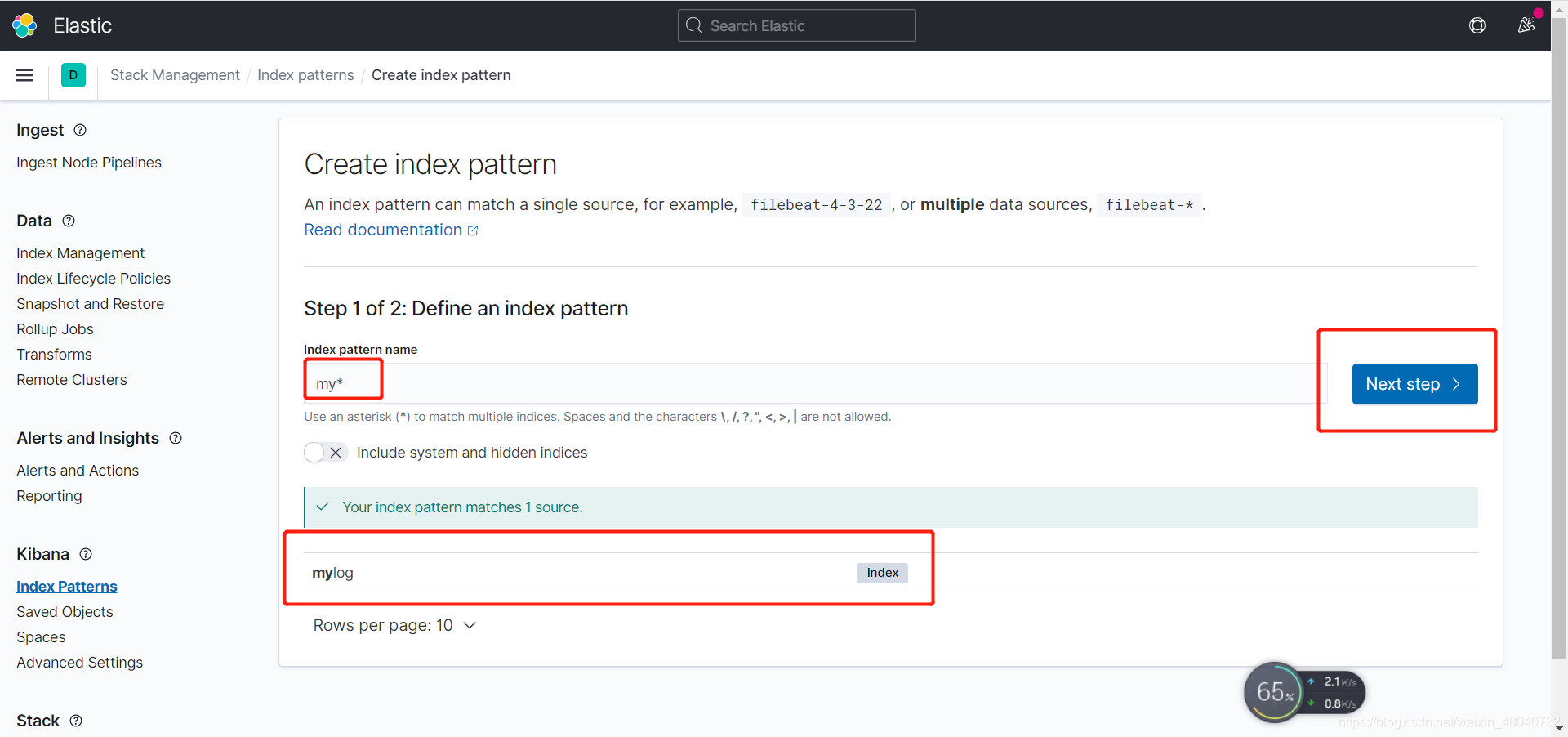
Task: Click the Index pattern name input
Action: [x=815, y=383]
